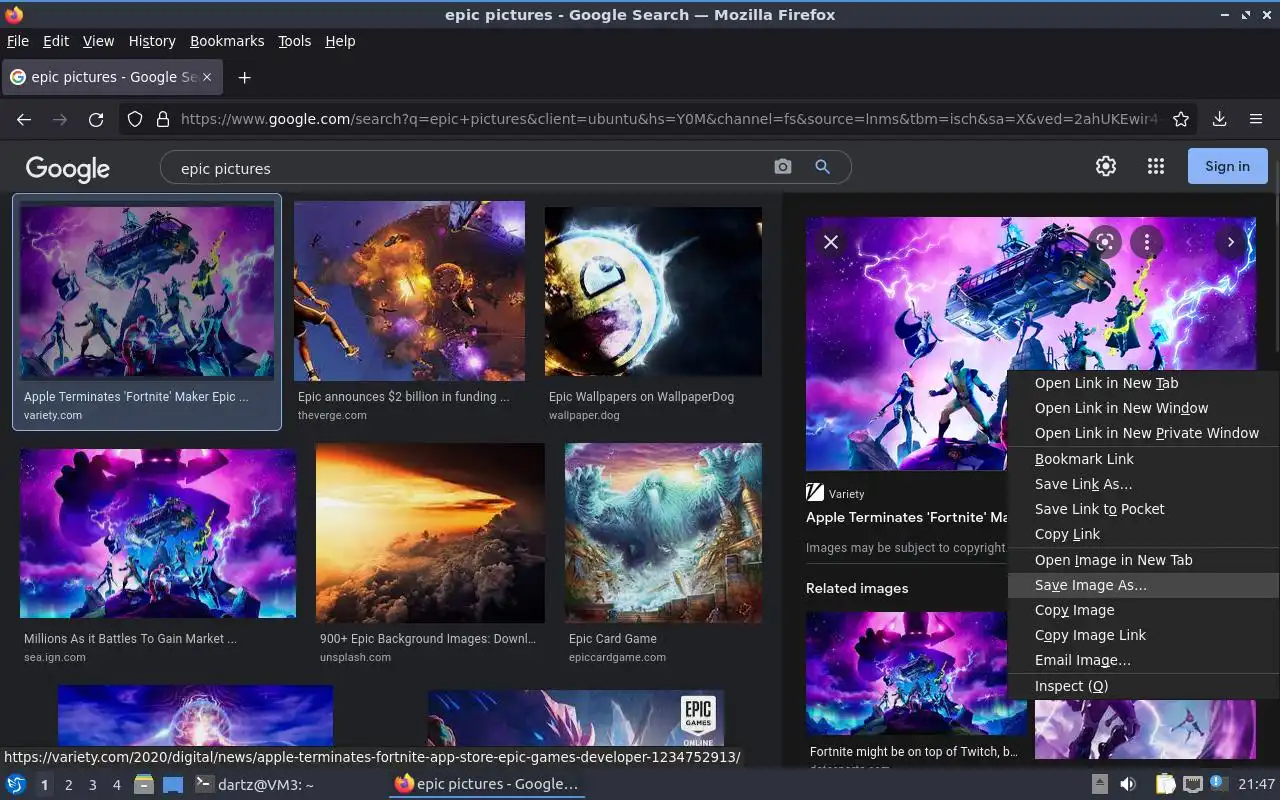Open related image 'Fortnite might be on top of Twitch'
Image resolution: width=1280 pixels, height=800 pixels.
(916, 673)
